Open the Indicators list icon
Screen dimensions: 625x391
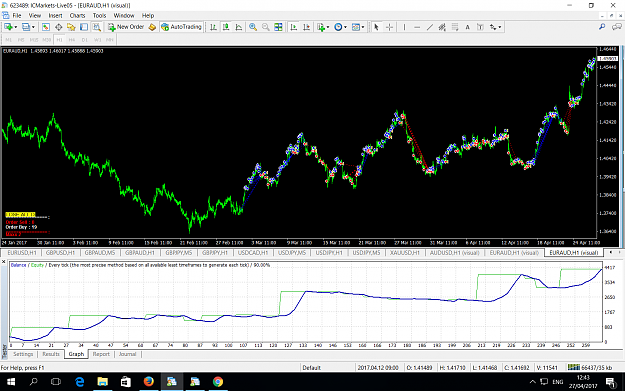click(x=321, y=27)
